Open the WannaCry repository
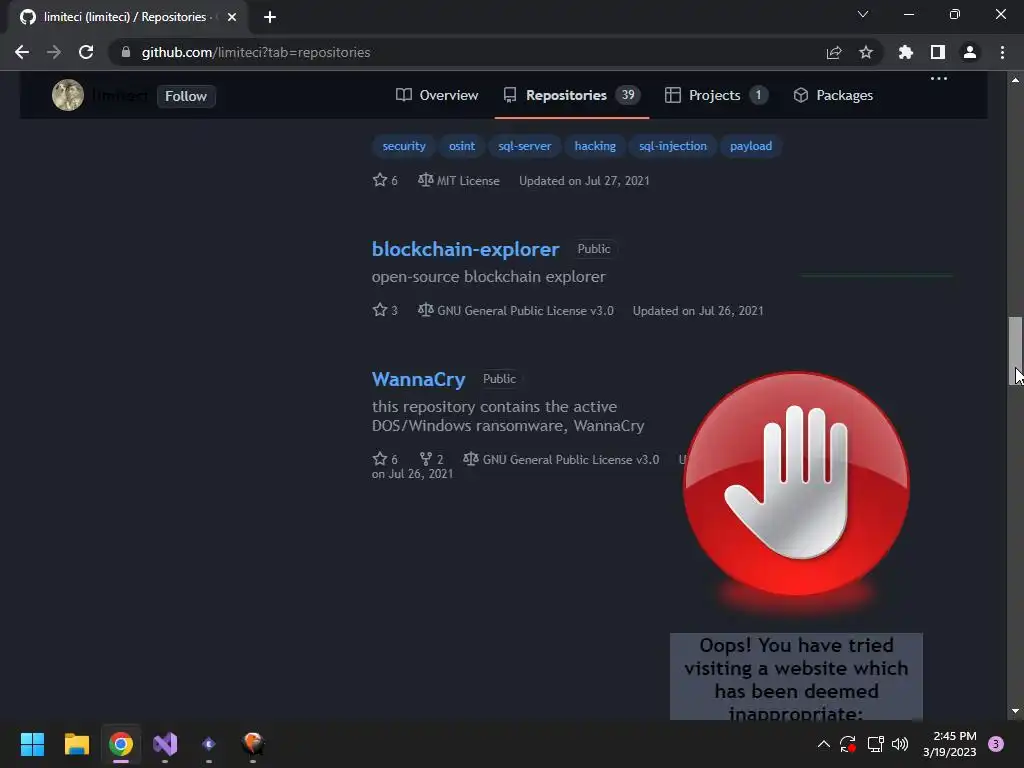 coord(419,379)
